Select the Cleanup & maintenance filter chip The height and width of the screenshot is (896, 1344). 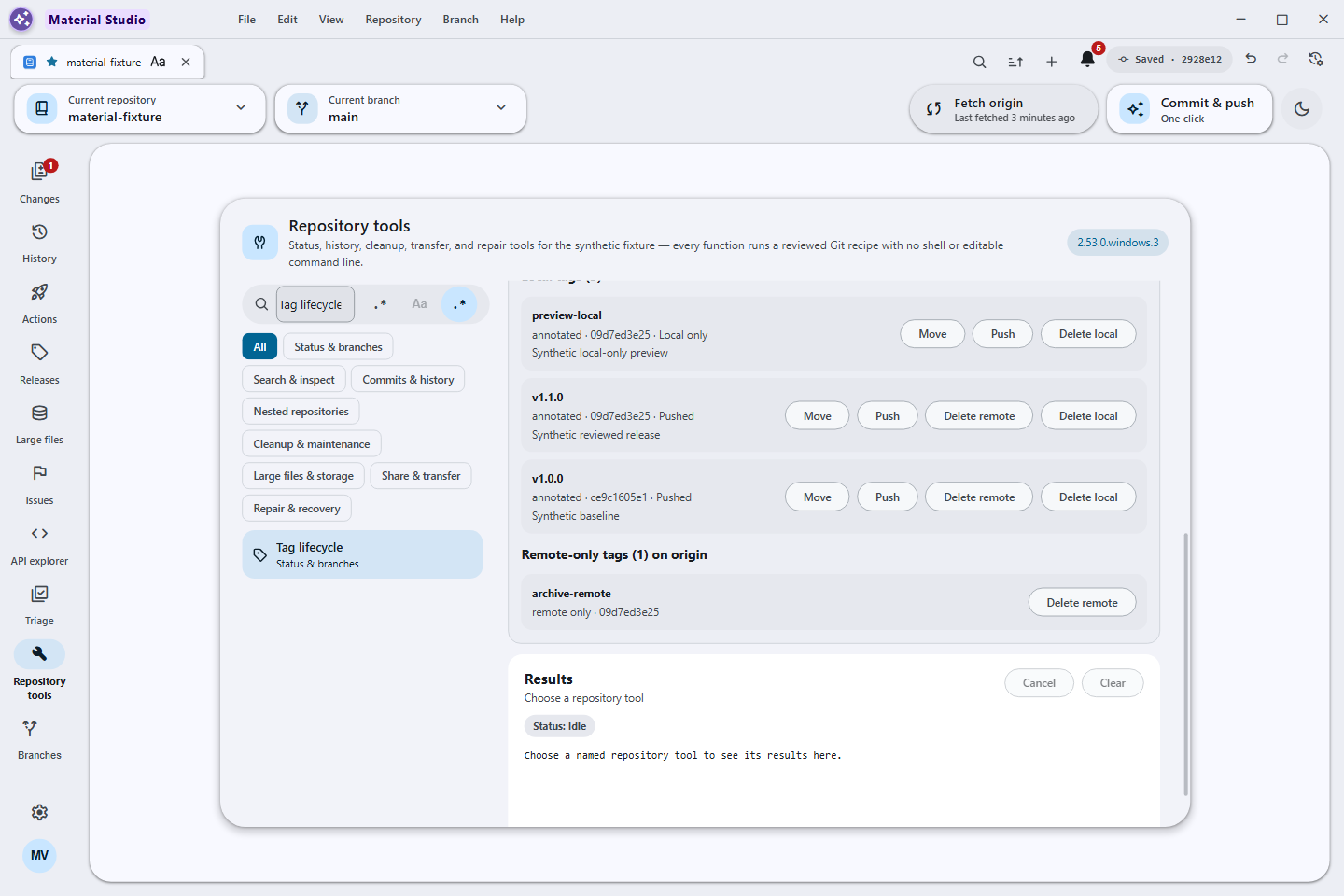[312, 444]
